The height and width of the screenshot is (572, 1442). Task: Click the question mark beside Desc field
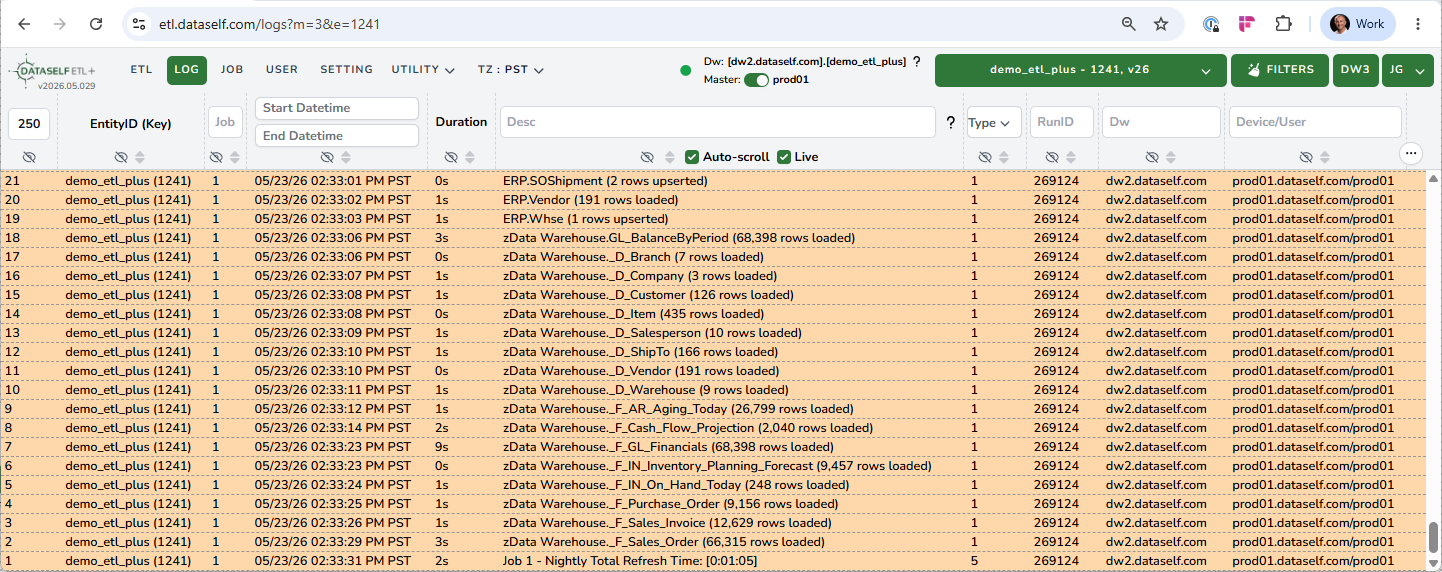(x=950, y=122)
